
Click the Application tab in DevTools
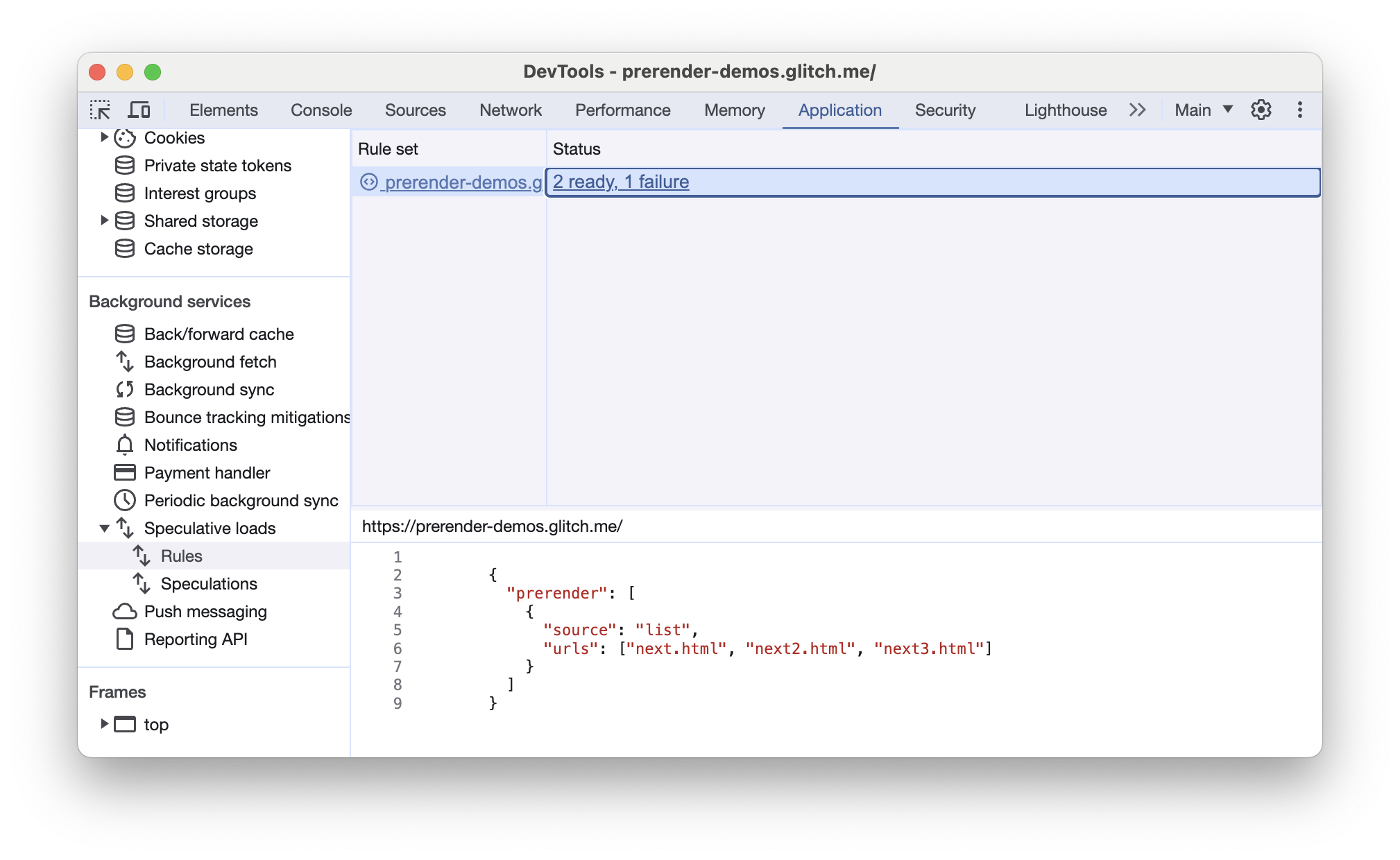click(x=841, y=109)
